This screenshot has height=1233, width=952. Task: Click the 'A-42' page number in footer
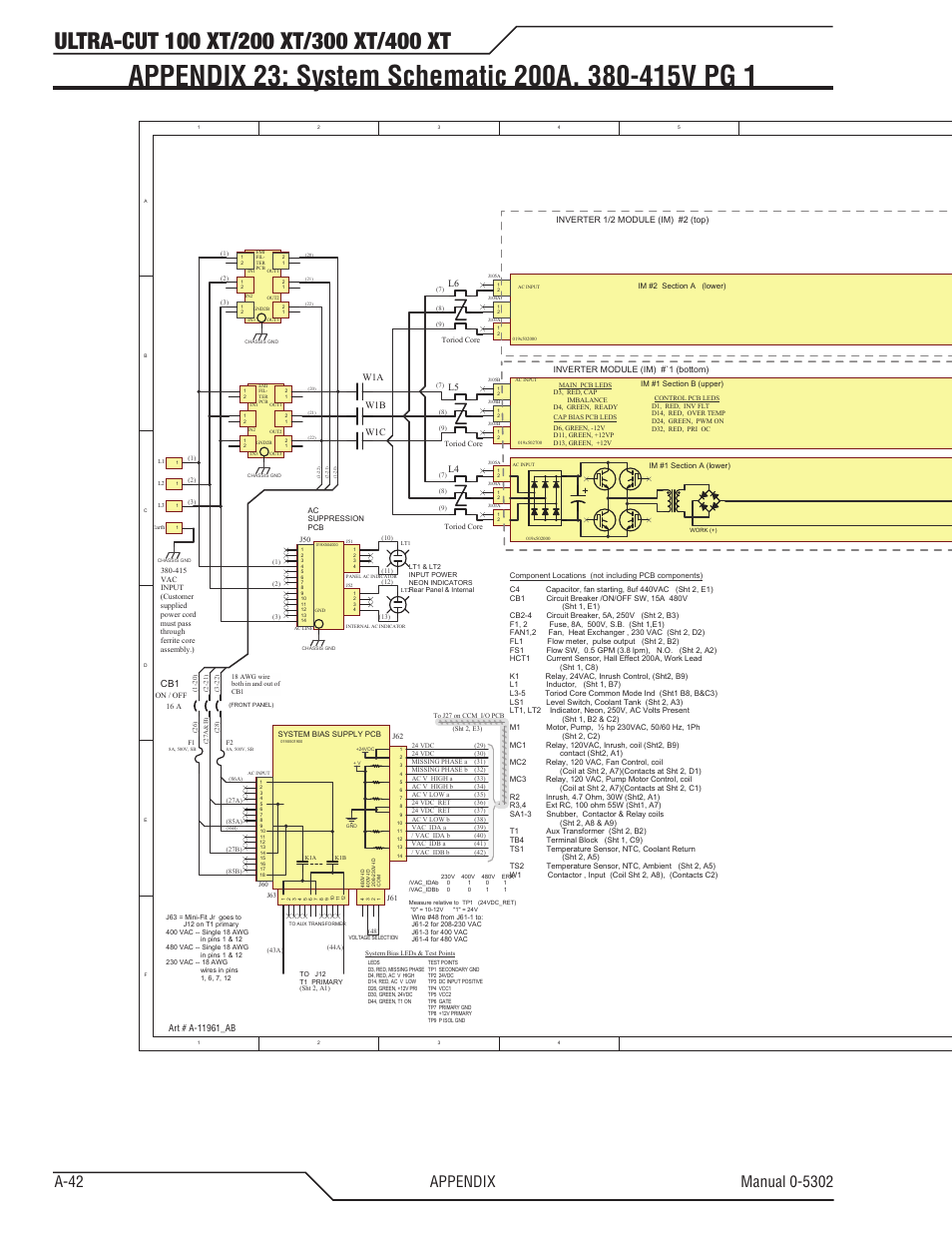(69, 1182)
